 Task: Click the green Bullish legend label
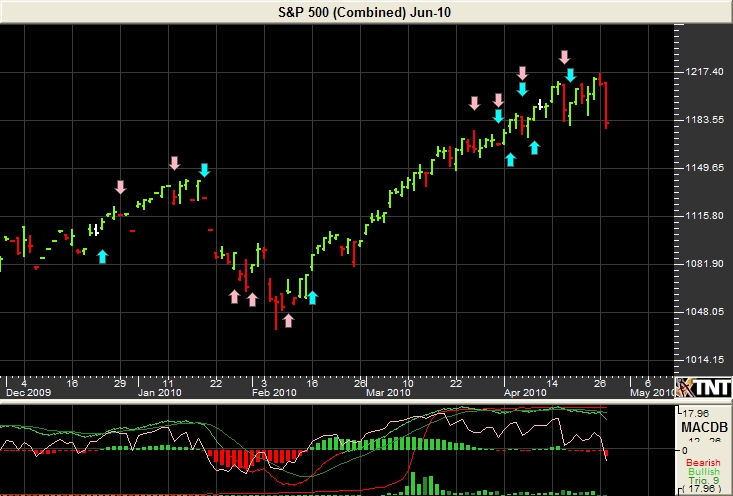pos(704,472)
